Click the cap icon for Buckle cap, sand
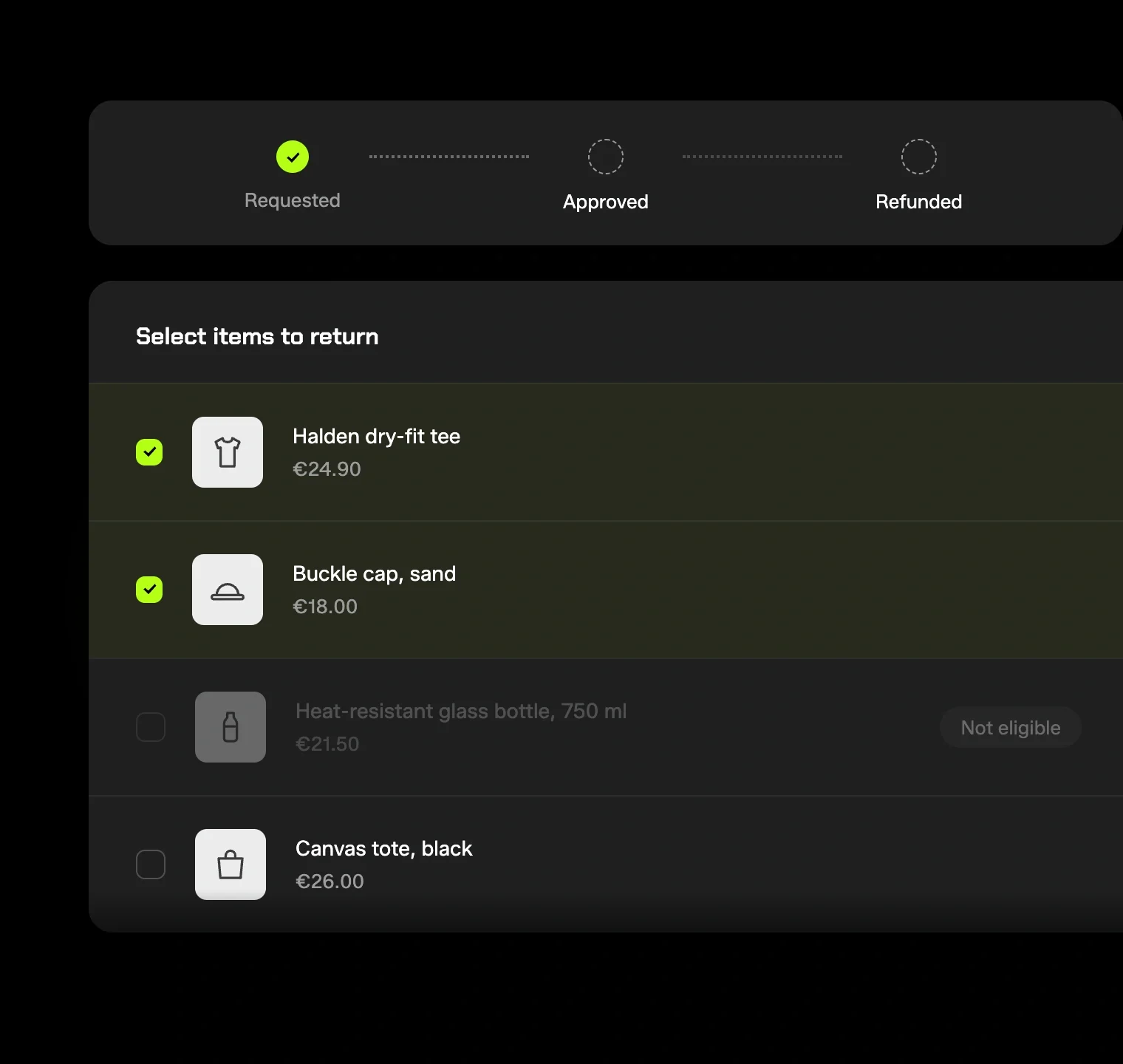 tap(228, 590)
